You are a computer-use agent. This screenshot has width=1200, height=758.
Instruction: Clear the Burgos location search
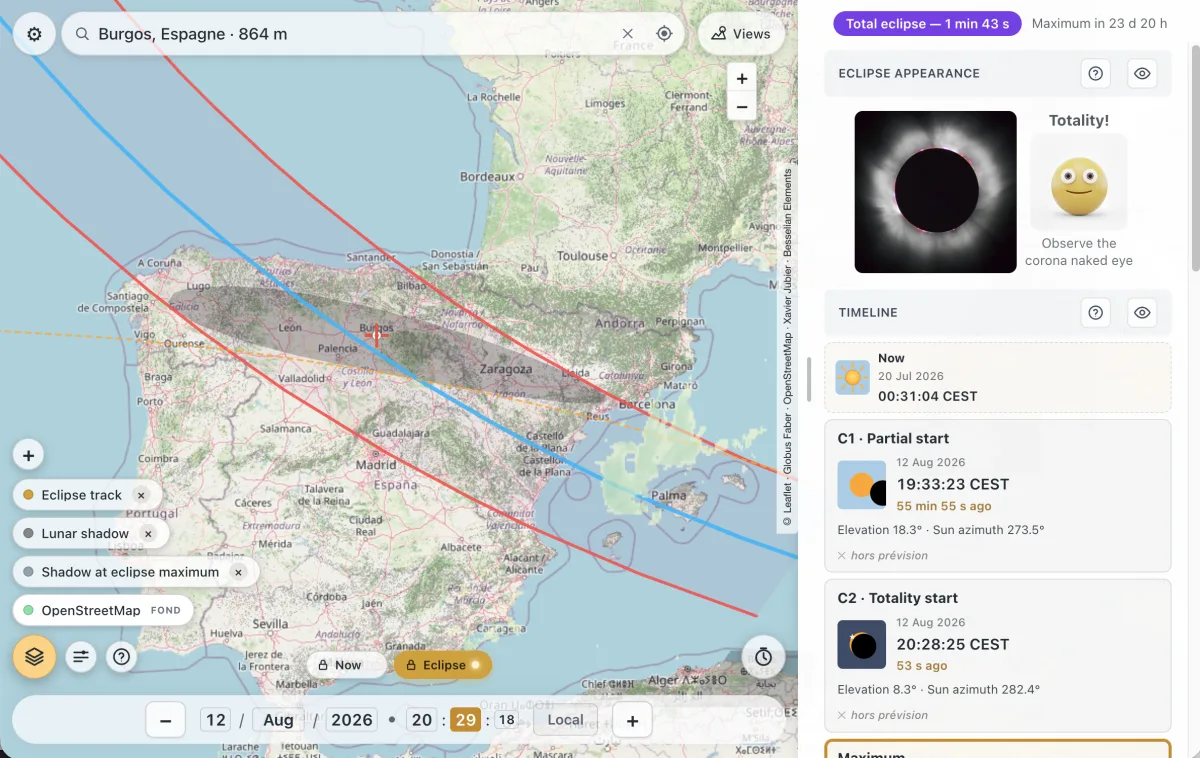pyautogui.click(x=627, y=34)
